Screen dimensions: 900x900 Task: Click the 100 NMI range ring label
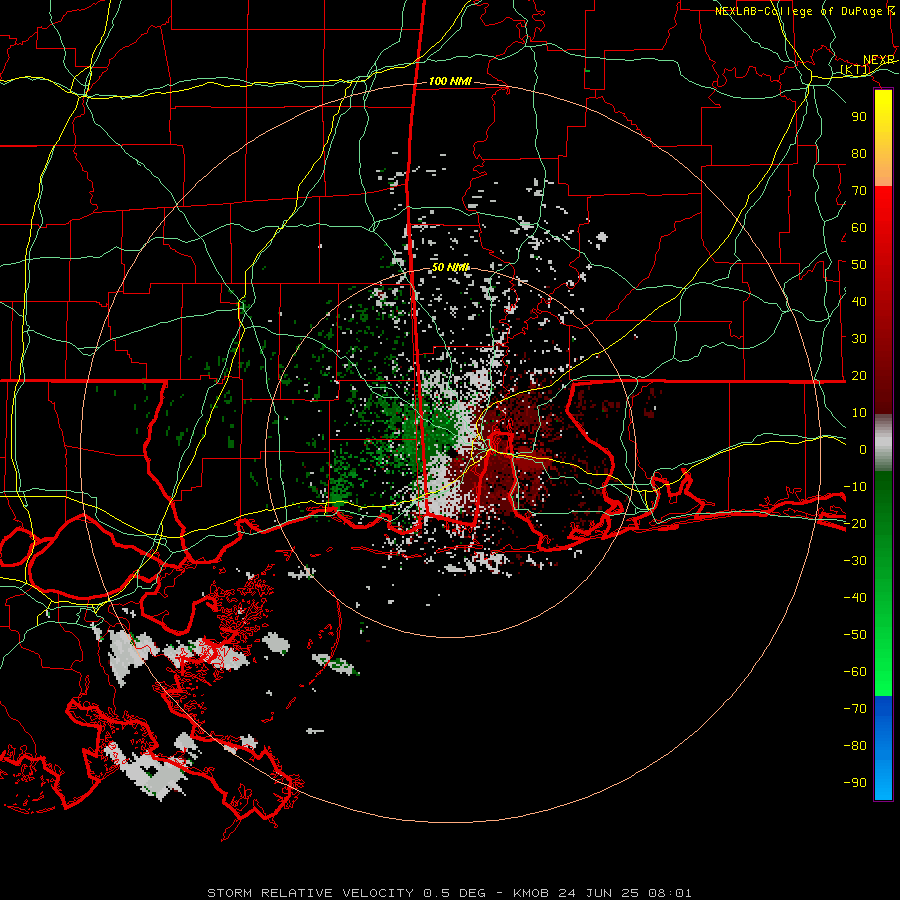click(x=450, y=81)
